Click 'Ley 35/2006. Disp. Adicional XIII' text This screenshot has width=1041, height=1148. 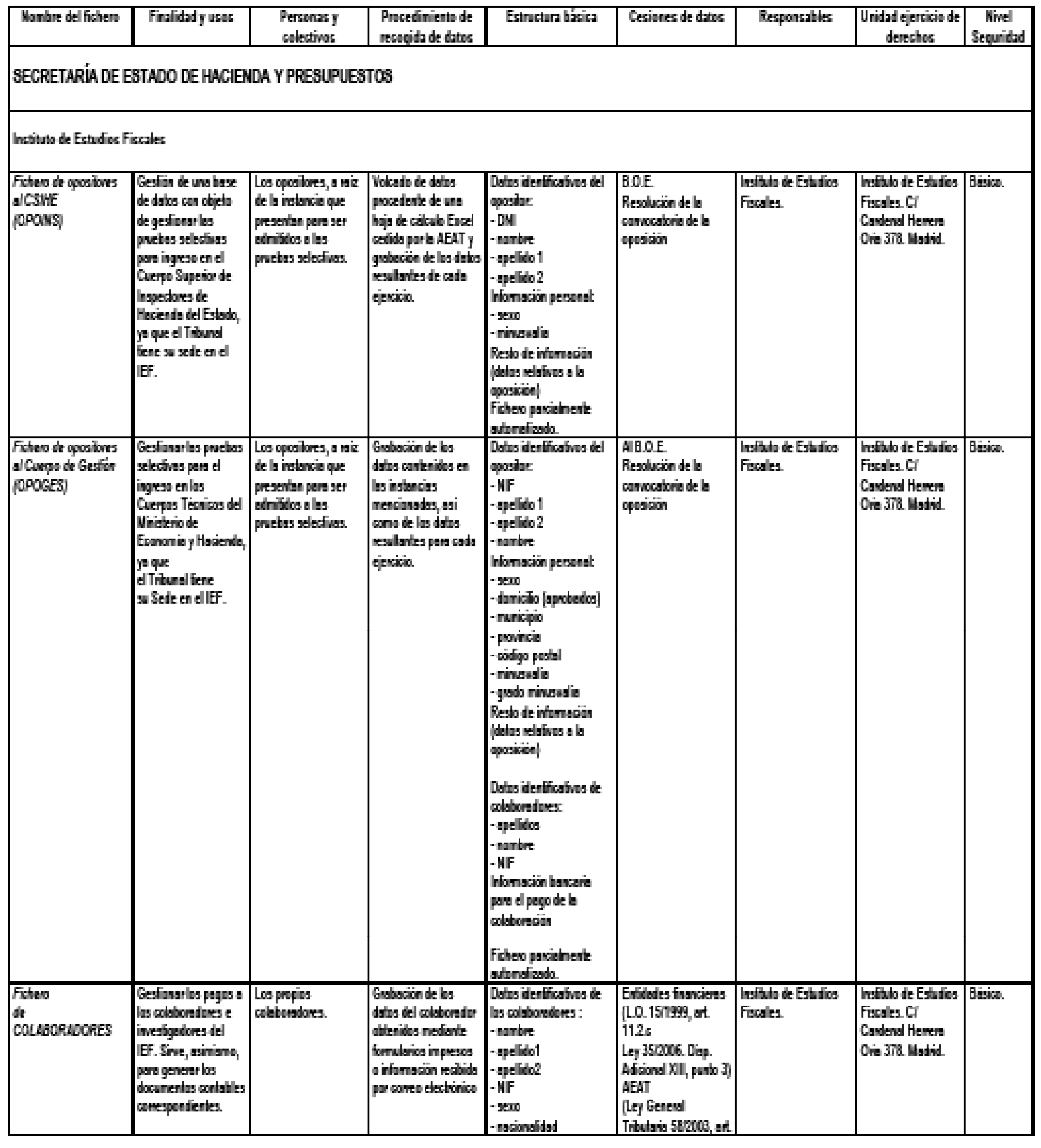pos(676,1060)
